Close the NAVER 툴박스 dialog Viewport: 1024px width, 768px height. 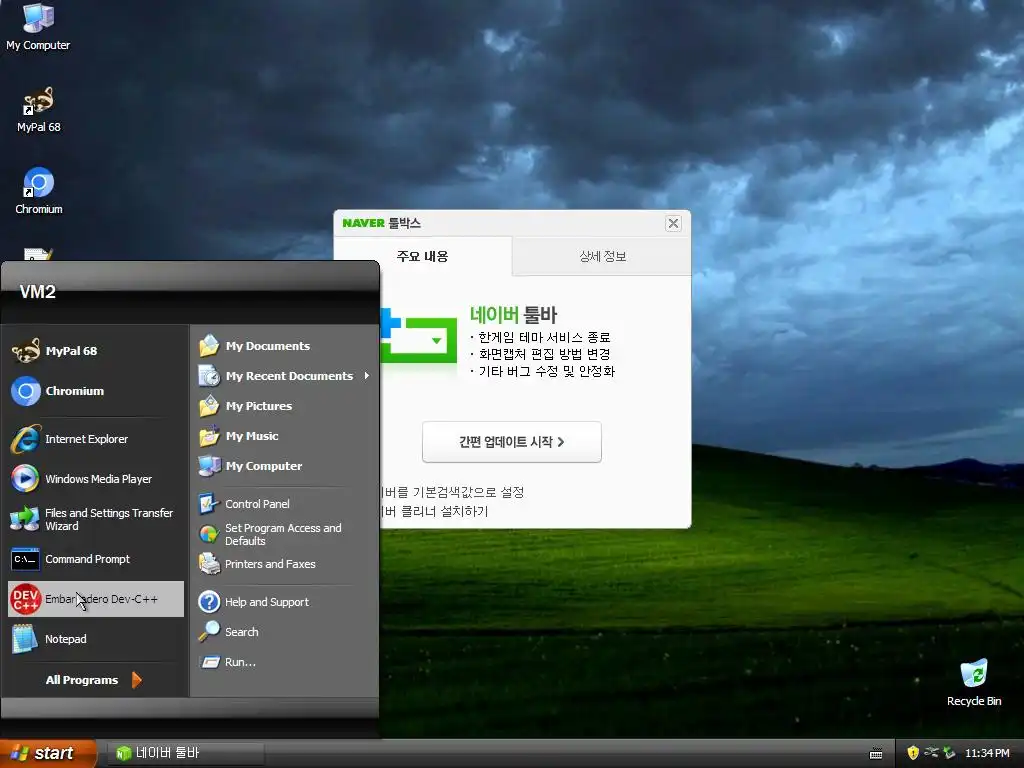click(673, 223)
